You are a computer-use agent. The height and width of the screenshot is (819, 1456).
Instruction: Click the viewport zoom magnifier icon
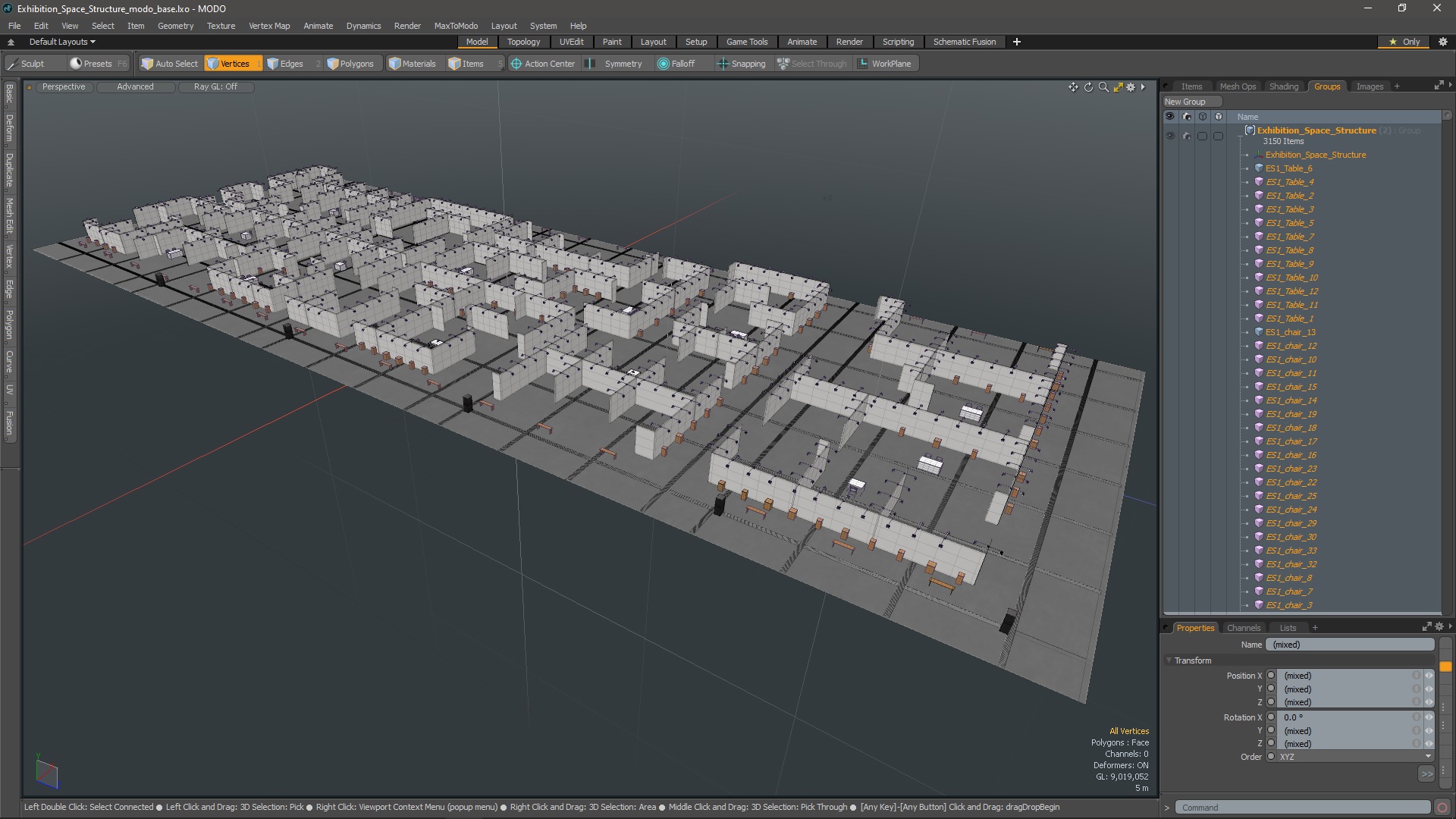[1103, 87]
